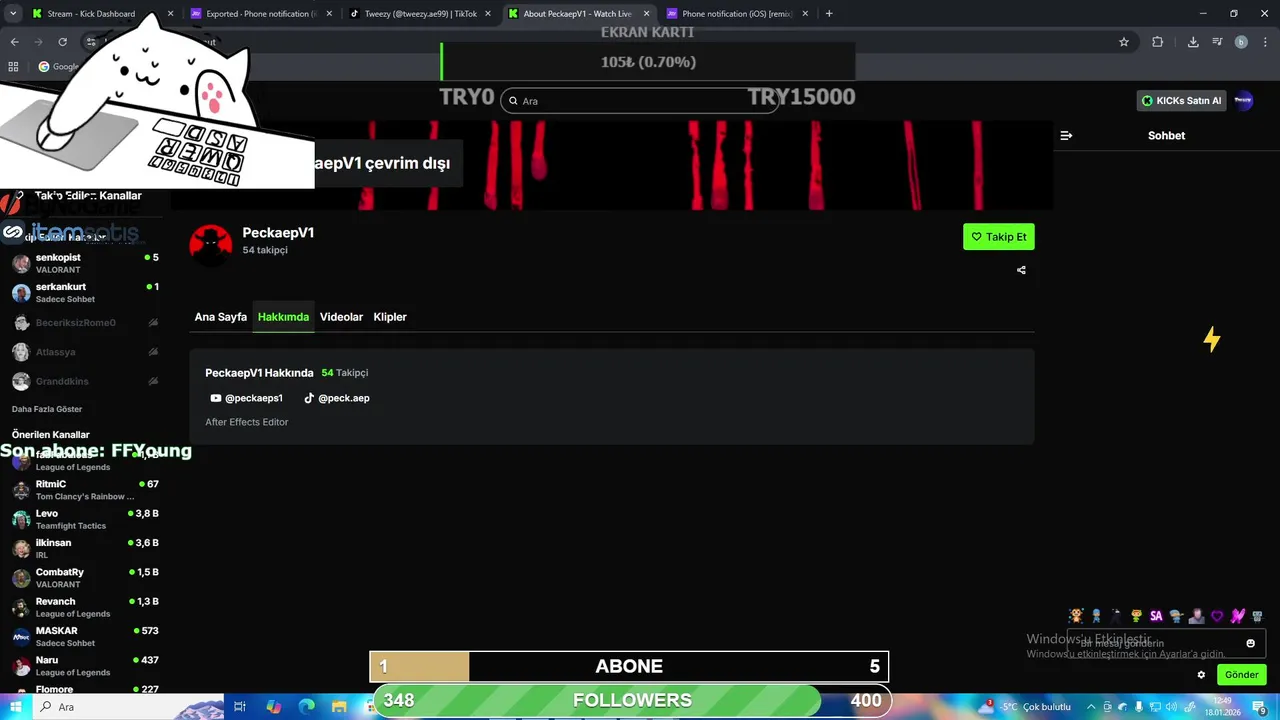Open chat settings gear next to Gönder
1280x720 pixels.
coord(1201,675)
